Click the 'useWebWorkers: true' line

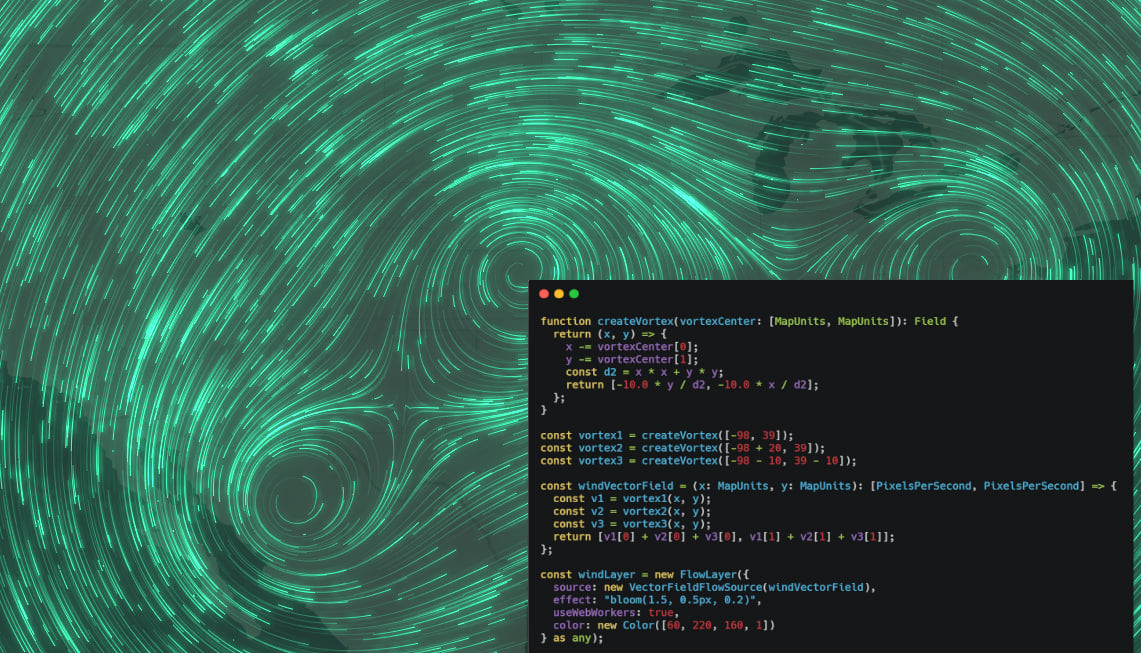tap(616, 613)
